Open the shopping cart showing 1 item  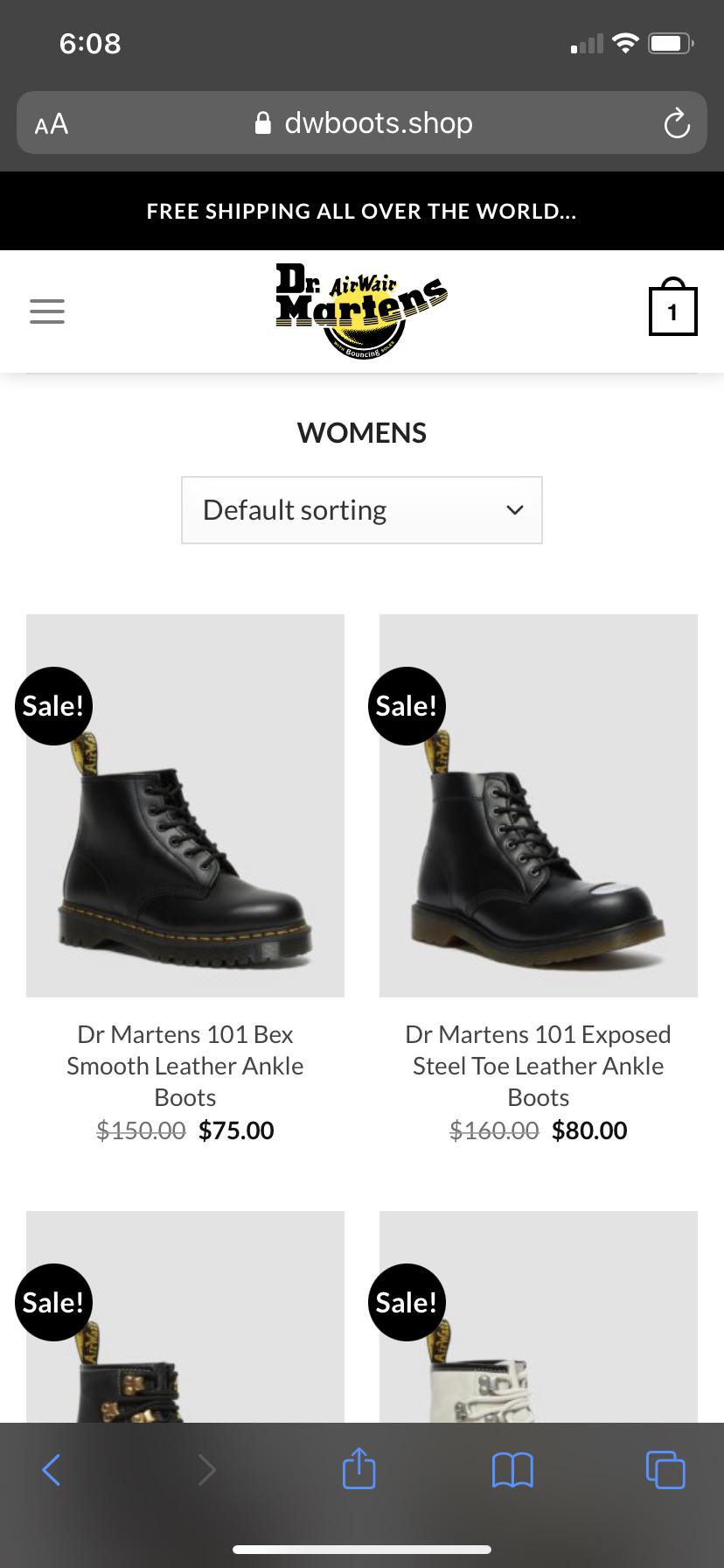click(x=672, y=308)
